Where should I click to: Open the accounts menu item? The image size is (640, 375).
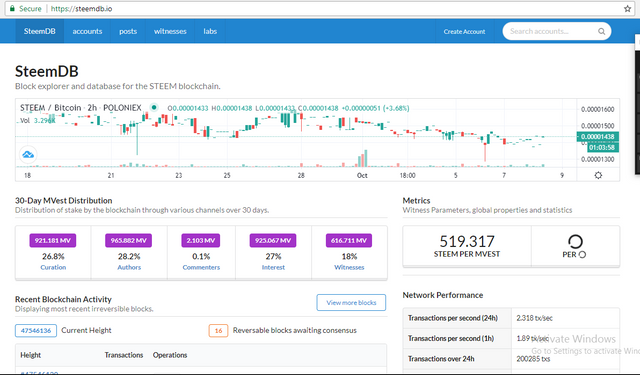pos(87,31)
